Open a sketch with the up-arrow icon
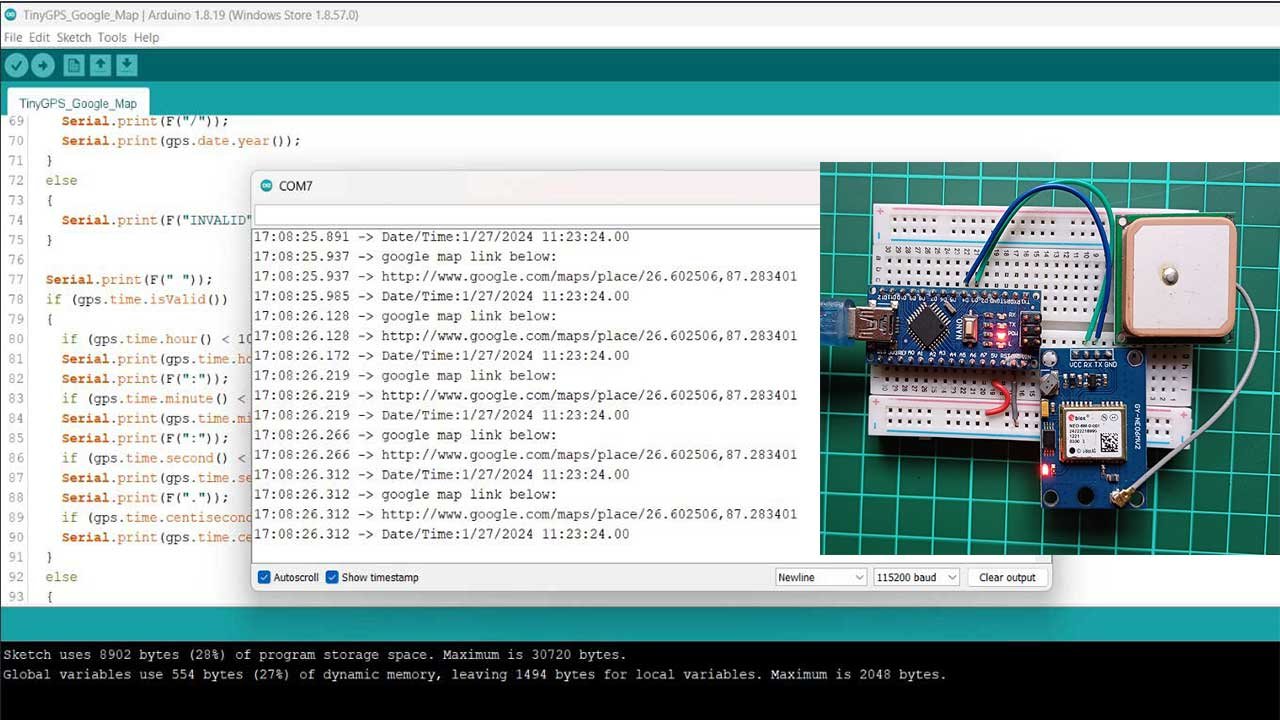Image resolution: width=1280 pixels, height=720 pixels. 100,66
